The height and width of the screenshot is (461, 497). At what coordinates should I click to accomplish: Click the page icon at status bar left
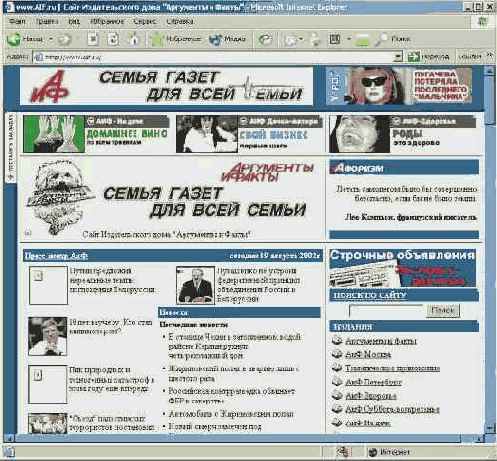click(x=9, y=452)
